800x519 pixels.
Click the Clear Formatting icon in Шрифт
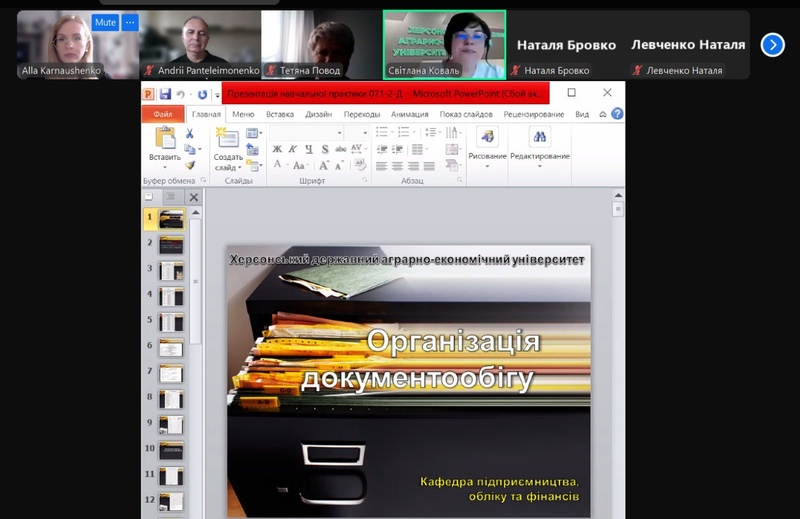tap(360, 164)
